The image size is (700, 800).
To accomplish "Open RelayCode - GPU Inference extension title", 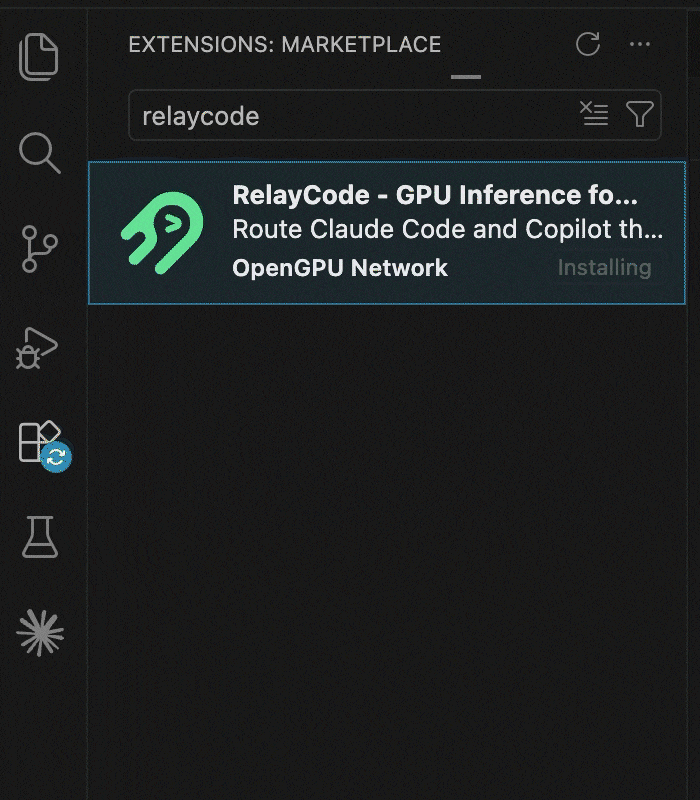I will (x=435, y=195).
